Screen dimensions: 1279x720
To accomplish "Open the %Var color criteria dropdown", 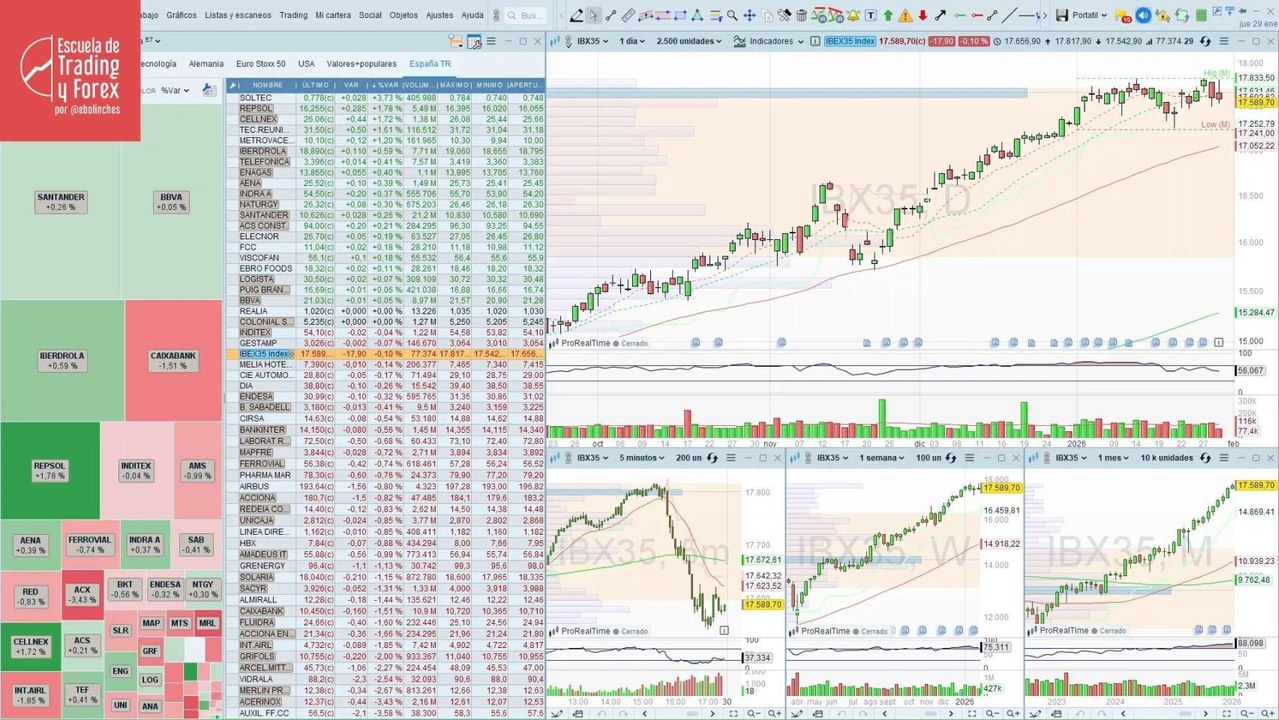I will coord(175,90).
